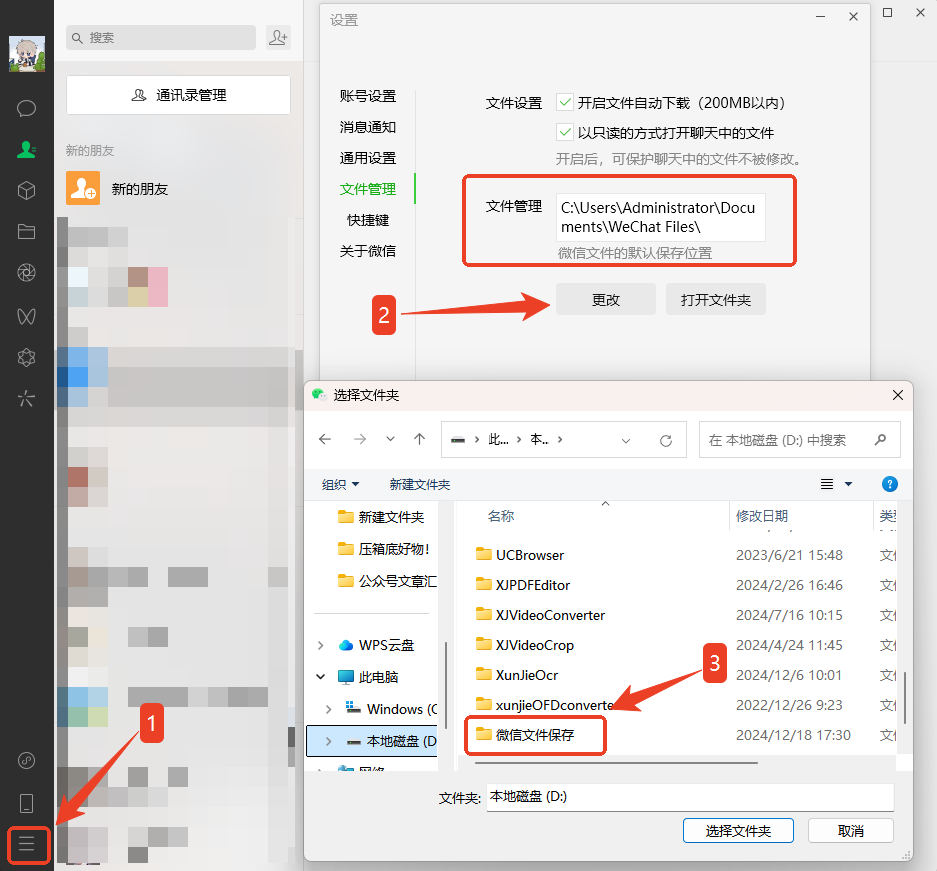Toggle 开启文件自动下载 checkbox
Image resolution: width=937 pixels, height=871 pixels.
(x=565, y=103)
